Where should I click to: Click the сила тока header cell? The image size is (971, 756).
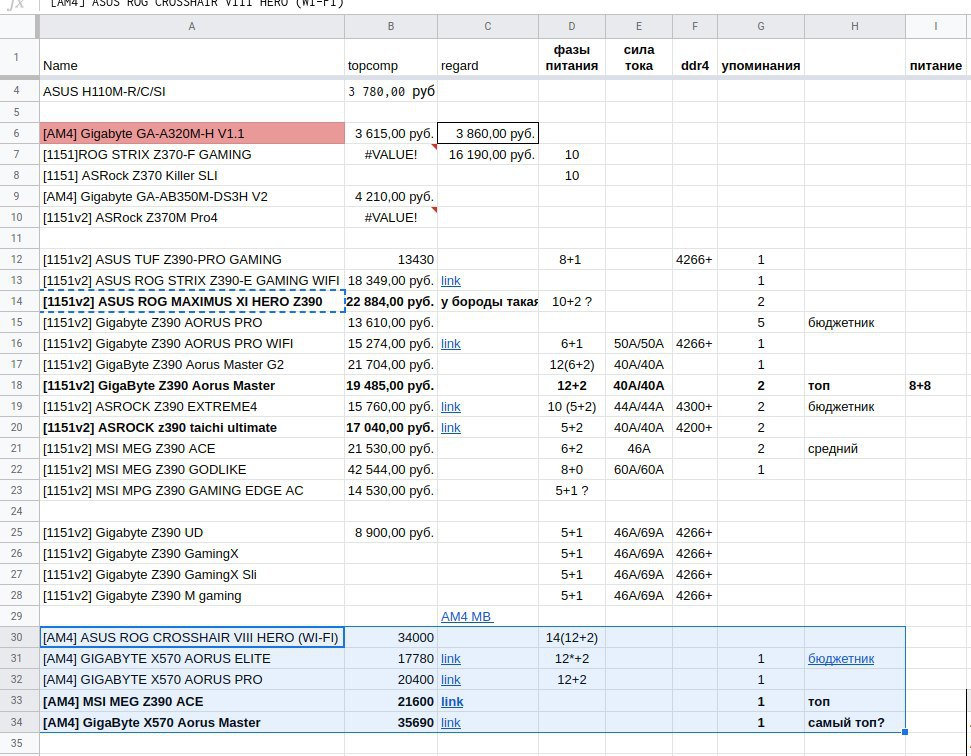(x=638, y=57)
